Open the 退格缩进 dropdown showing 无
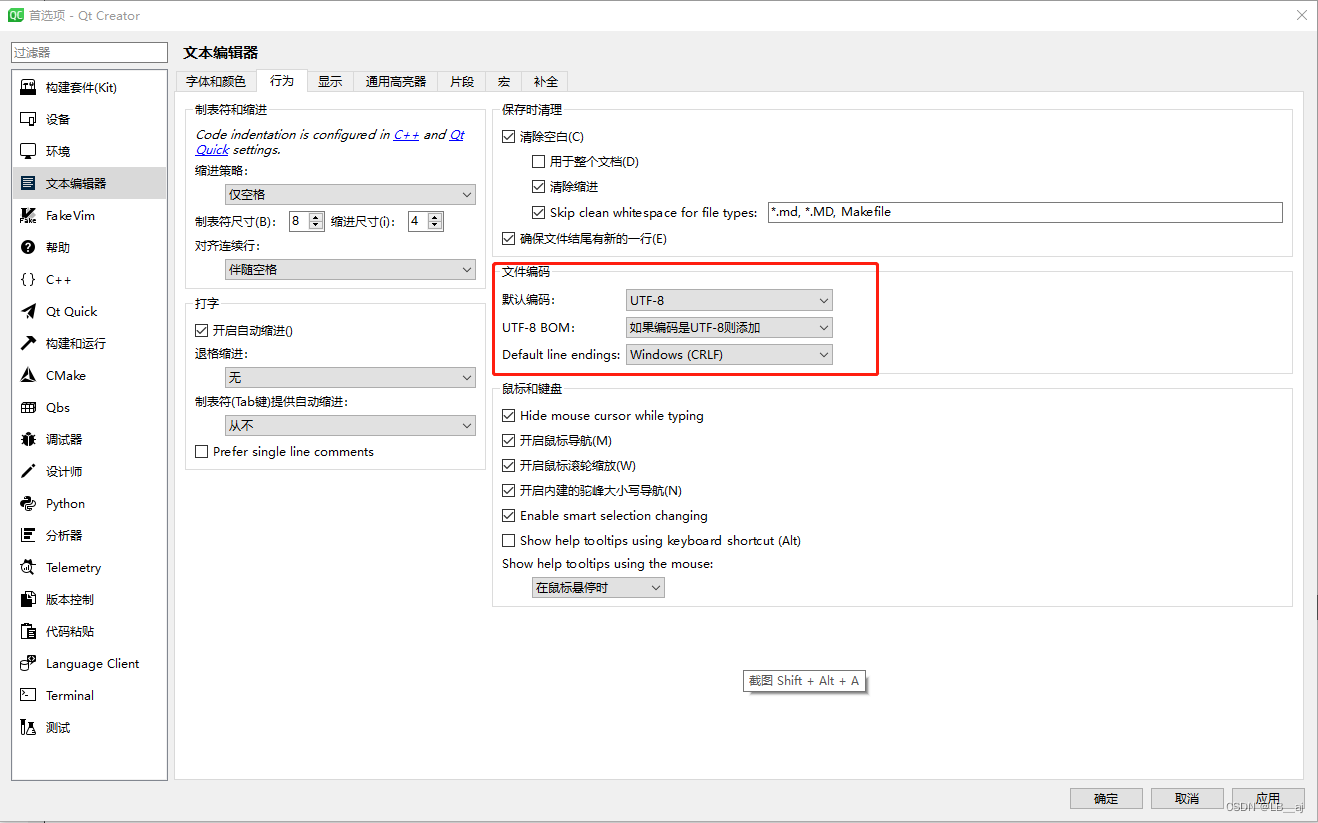 coord(350,377)
